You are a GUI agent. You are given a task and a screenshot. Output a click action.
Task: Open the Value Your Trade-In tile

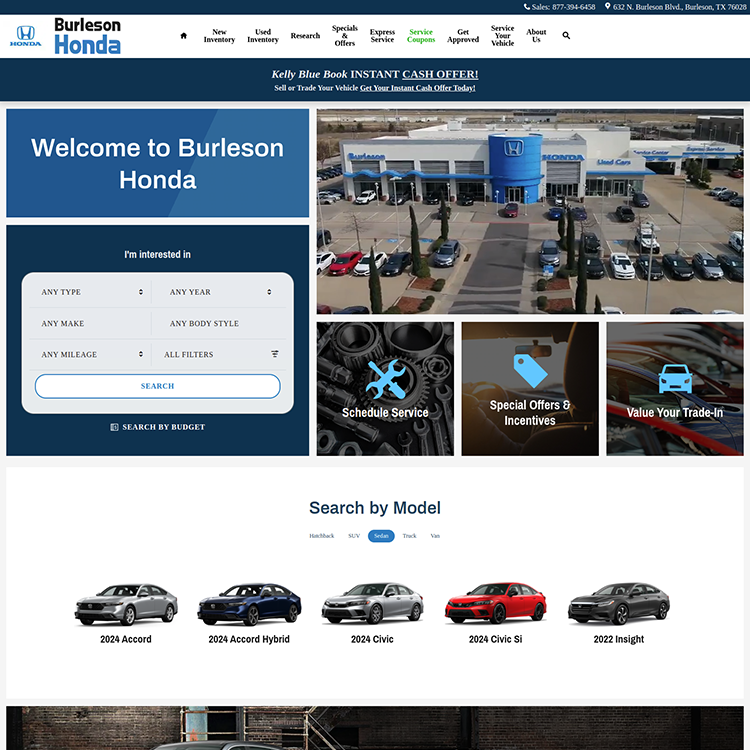pyautogui.click(x=675, y=388)
